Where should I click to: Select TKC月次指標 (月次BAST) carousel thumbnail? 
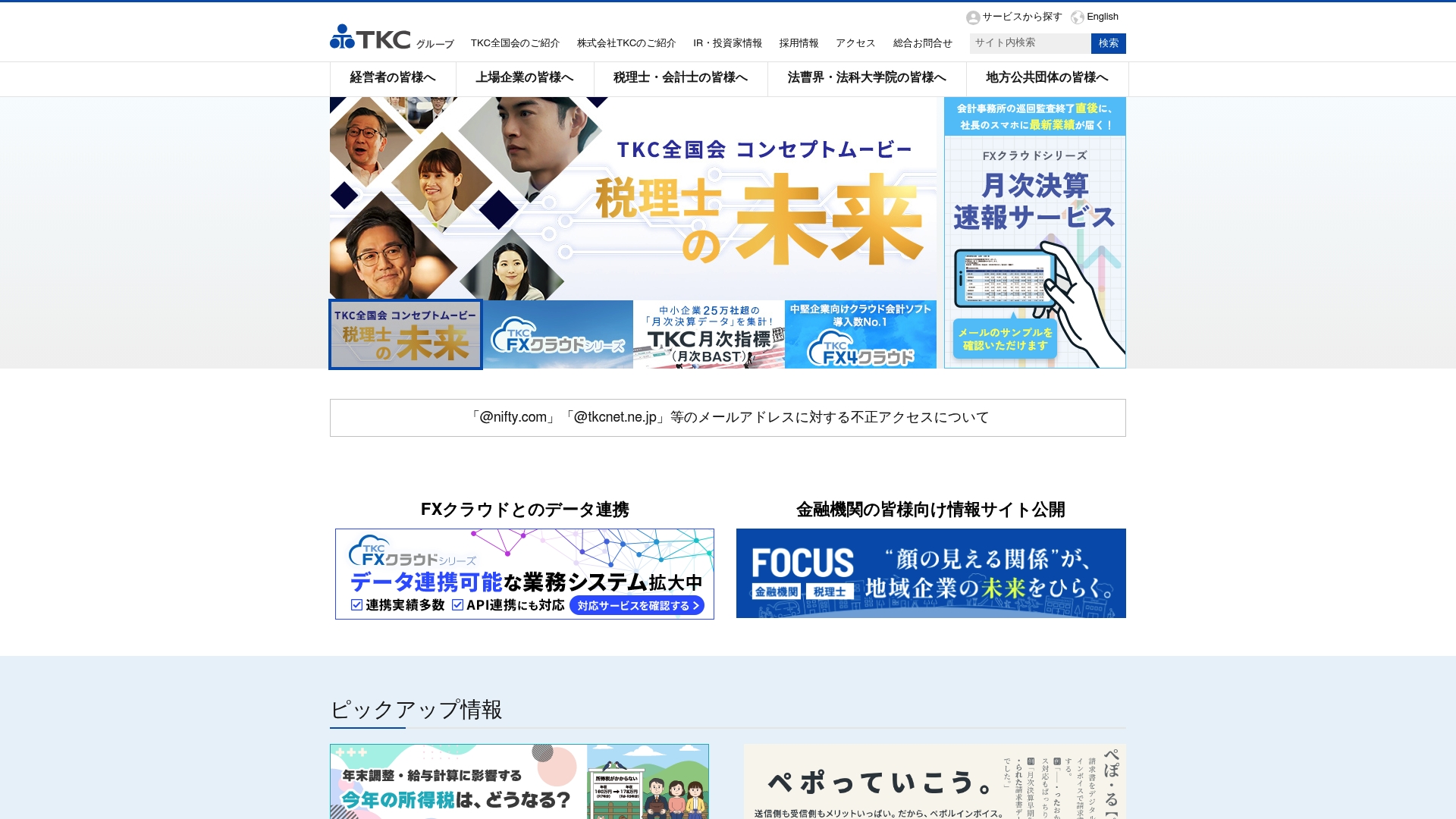pyautogui.click(x=709, y=334)
